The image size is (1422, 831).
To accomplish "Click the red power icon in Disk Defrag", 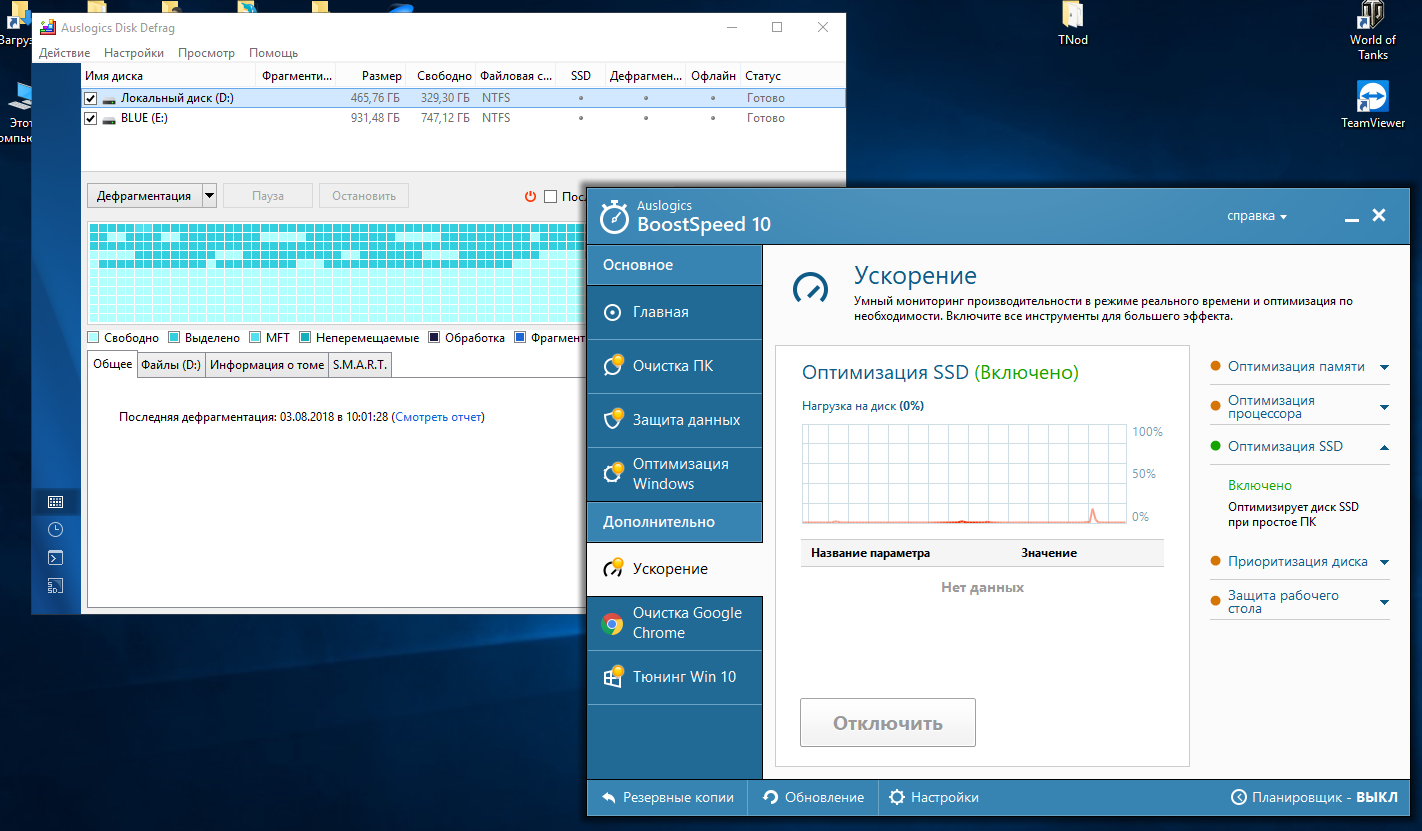I will (530, 196).
